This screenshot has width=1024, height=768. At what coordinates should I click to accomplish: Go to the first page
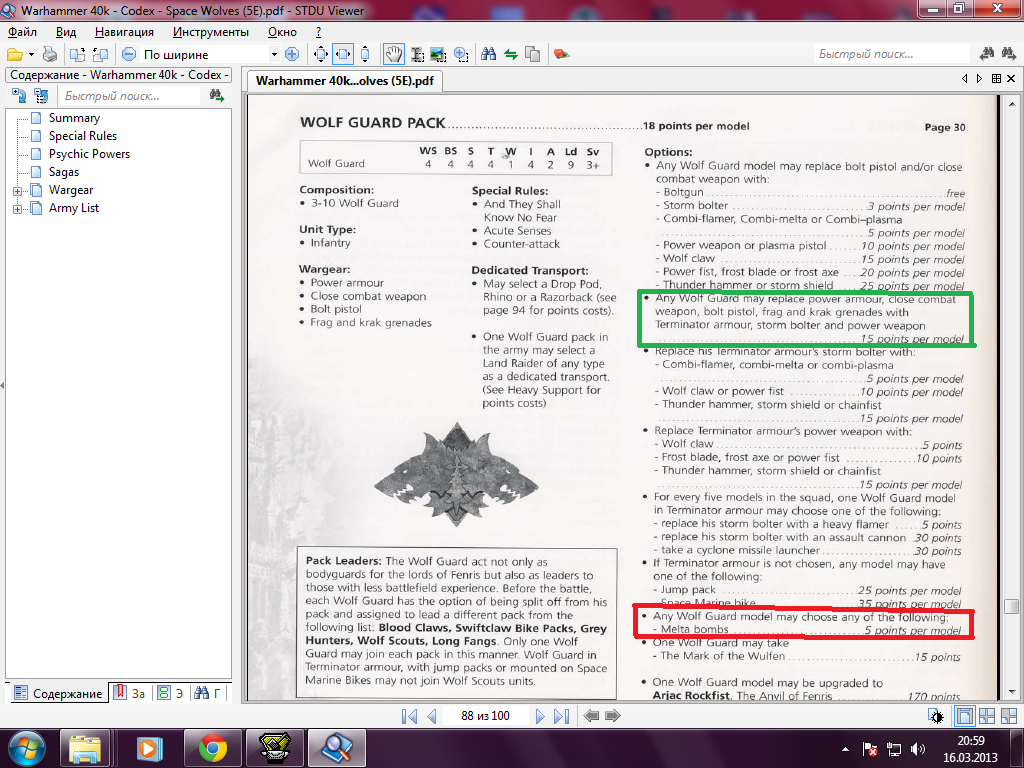[x=409, y=716]
